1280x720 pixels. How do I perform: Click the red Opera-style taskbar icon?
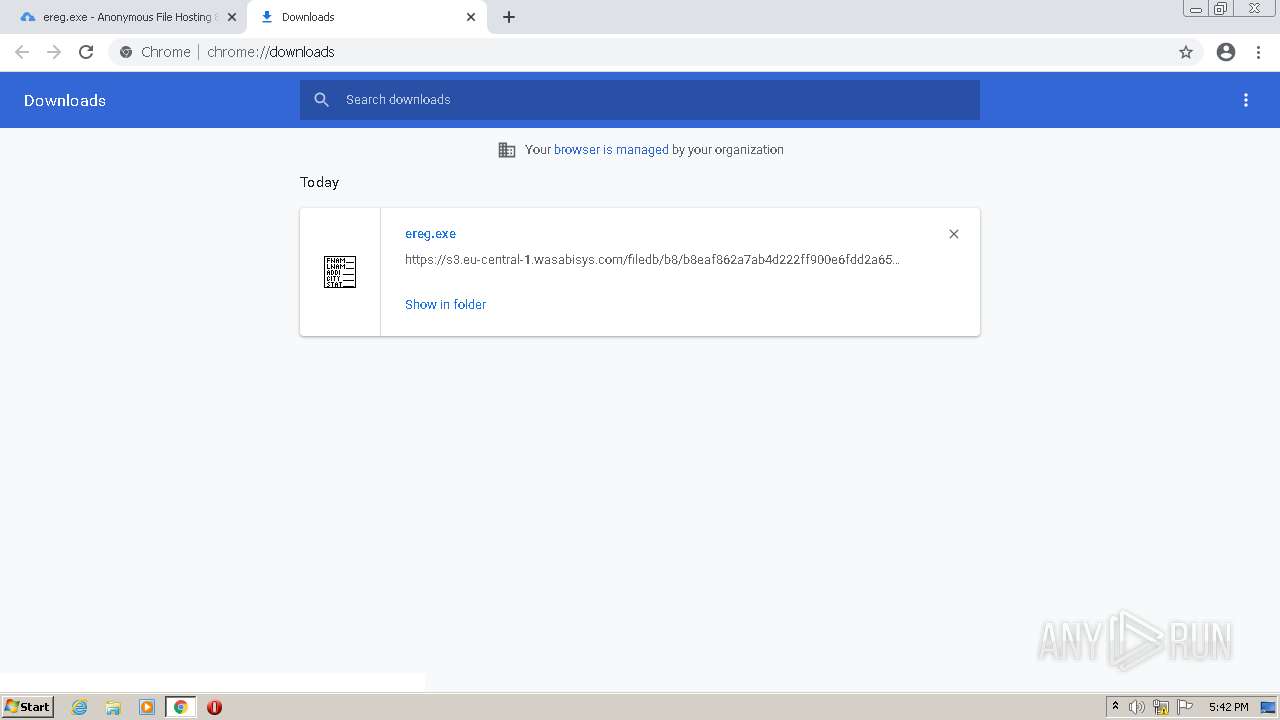pyautogui.click(x=214, y=707)
